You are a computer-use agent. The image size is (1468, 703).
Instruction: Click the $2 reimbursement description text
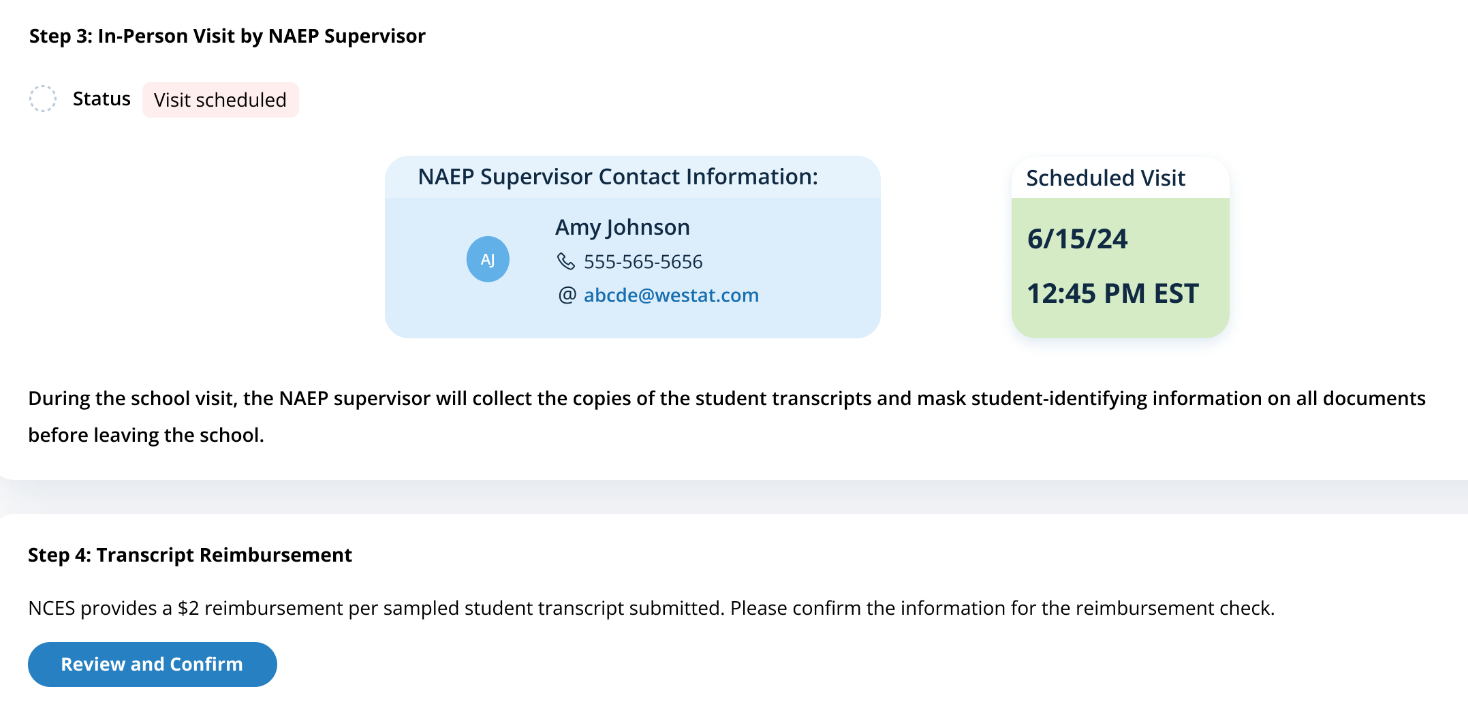(650, 608)
